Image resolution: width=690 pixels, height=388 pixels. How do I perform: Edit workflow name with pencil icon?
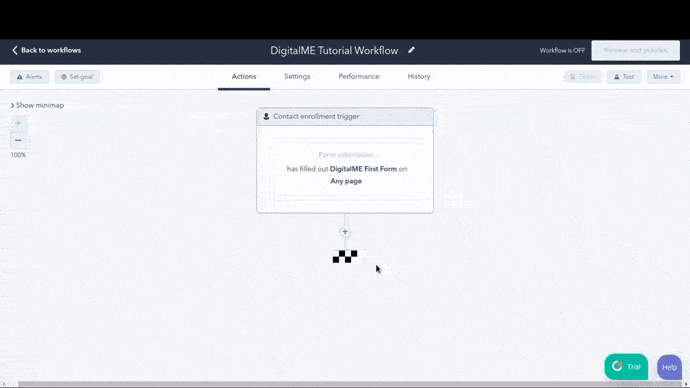(x=411, y=50)
